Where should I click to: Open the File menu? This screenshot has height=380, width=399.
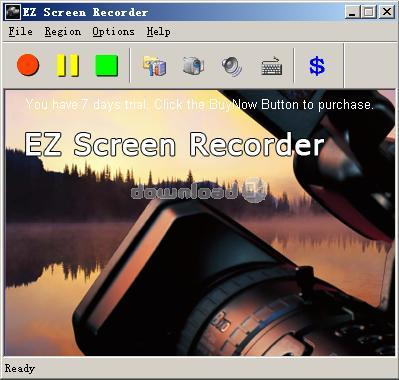pyautogui.click(x=21, y=32)
